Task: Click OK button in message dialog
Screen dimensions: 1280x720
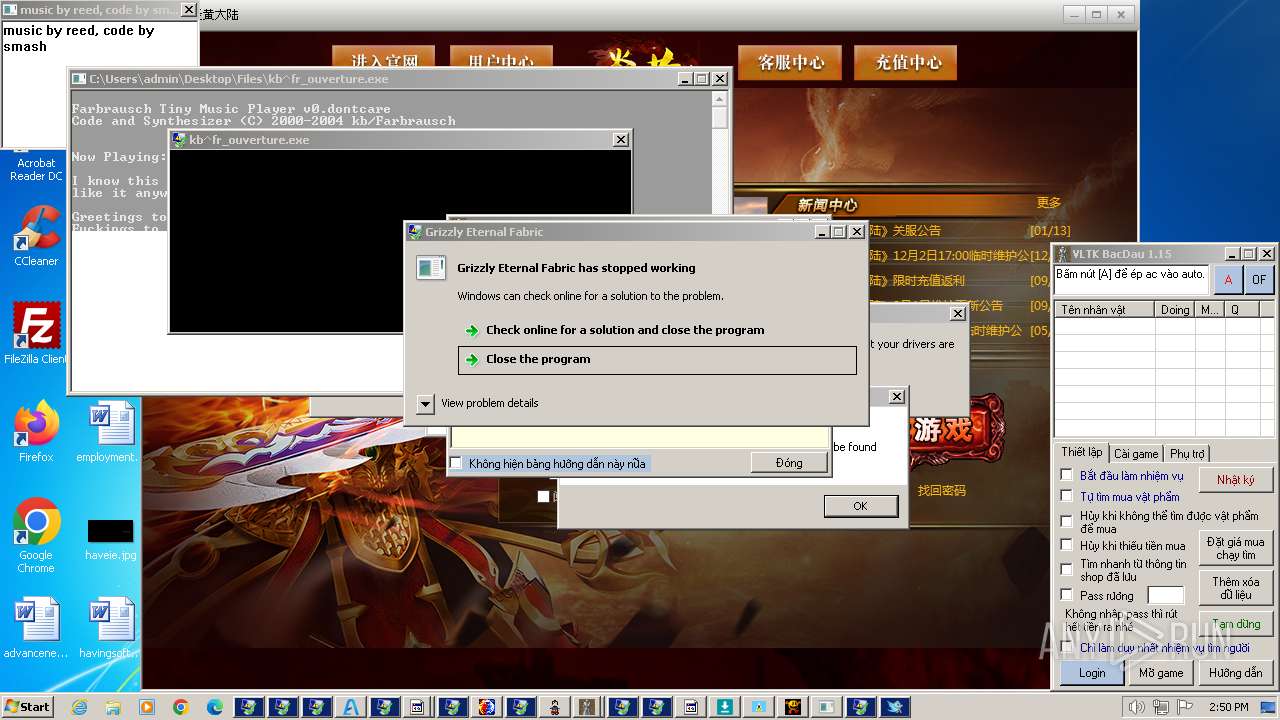Action: (860, 506)
